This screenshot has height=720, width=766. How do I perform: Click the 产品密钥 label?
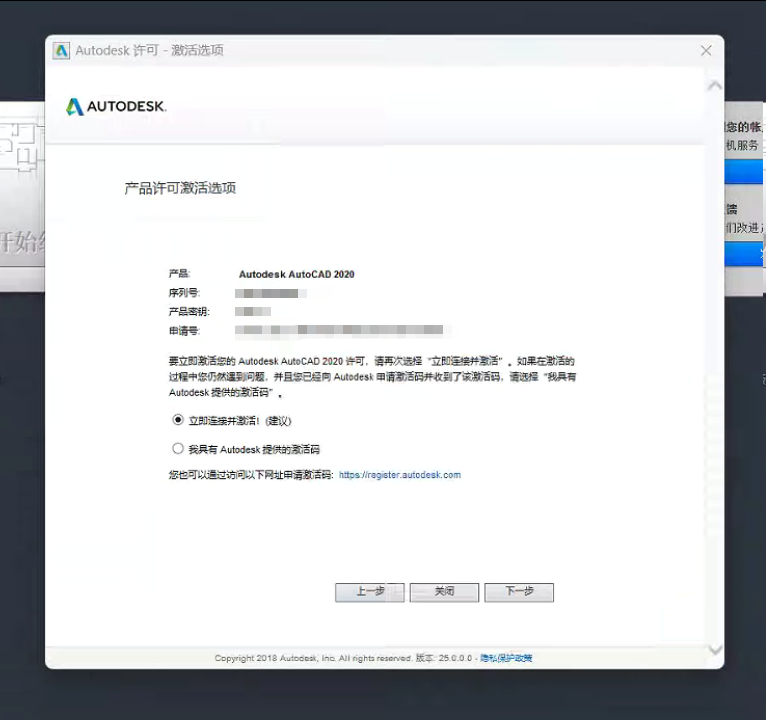point(189,311)
